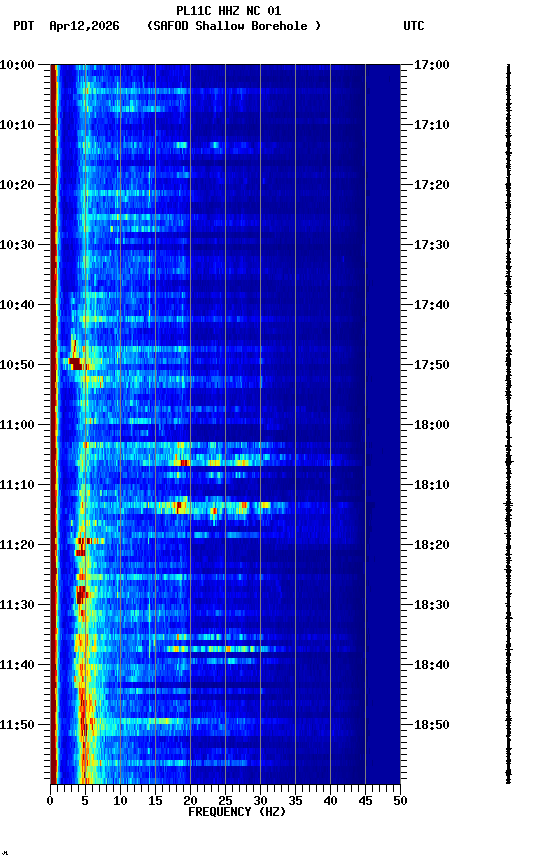Click the 17:20 UTC time label
The width and height of the screenshot is (552, 864).
432,185
